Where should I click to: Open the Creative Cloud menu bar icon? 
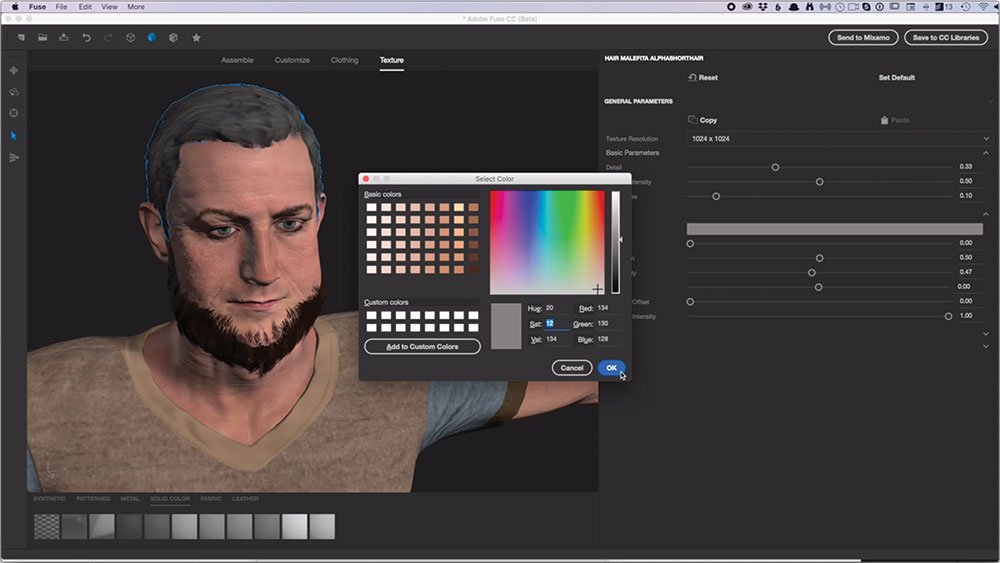point(747,7)
